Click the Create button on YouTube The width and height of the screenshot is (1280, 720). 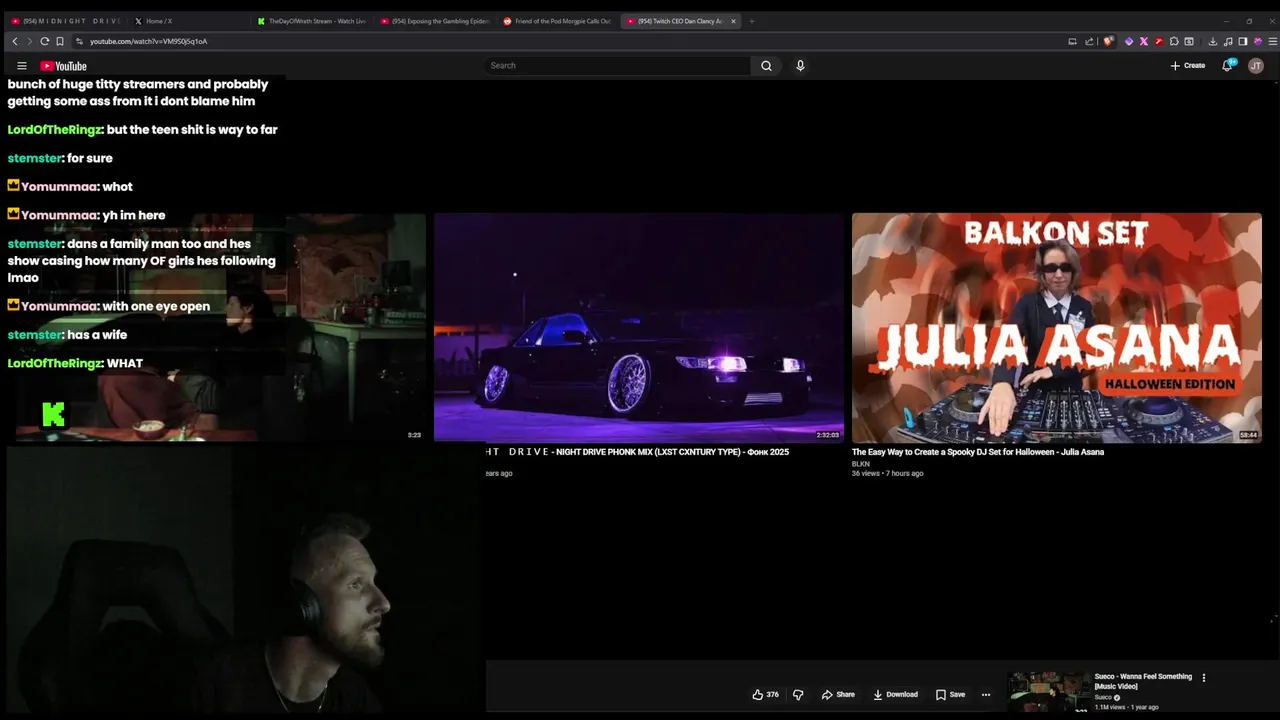click(1188, 66)
